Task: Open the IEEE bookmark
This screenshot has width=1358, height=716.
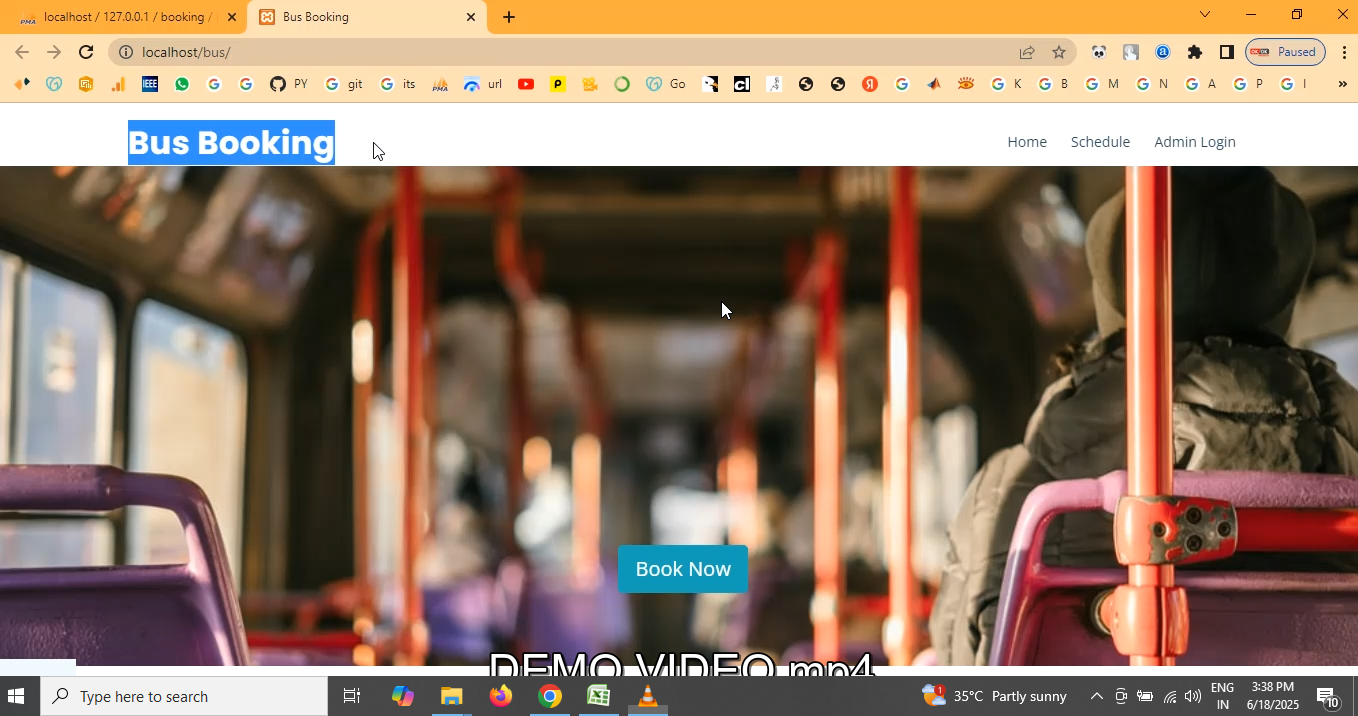Action: click(150, 84)
